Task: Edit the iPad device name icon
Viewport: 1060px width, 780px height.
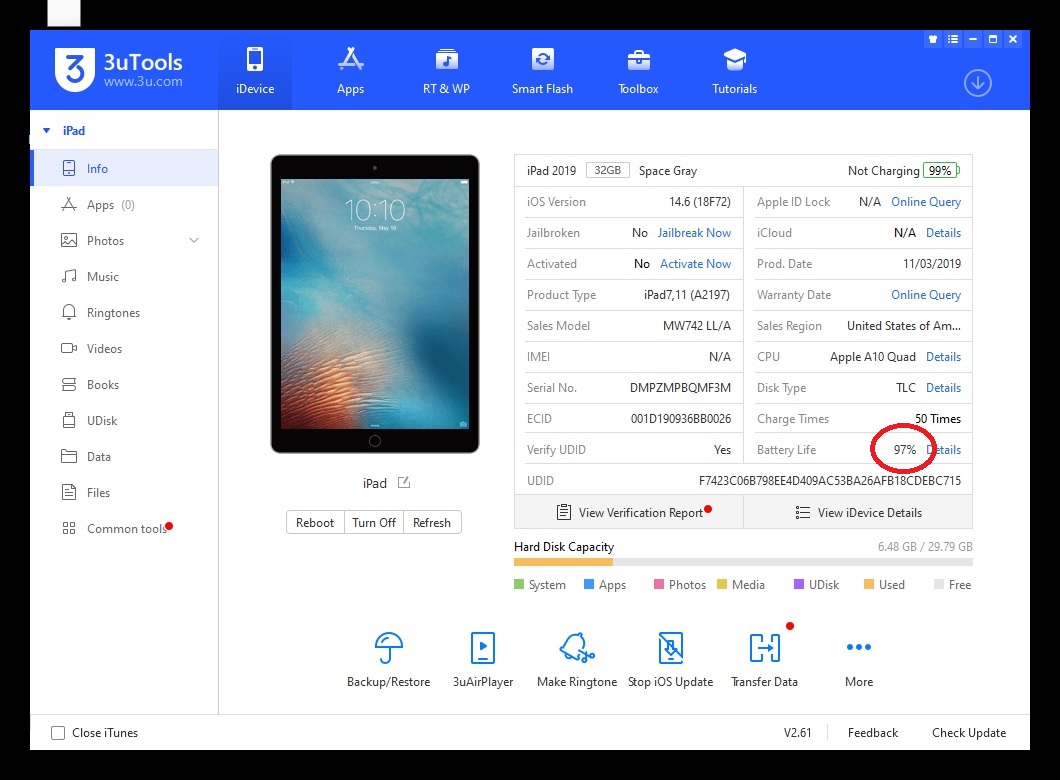Action: (404, 483)
